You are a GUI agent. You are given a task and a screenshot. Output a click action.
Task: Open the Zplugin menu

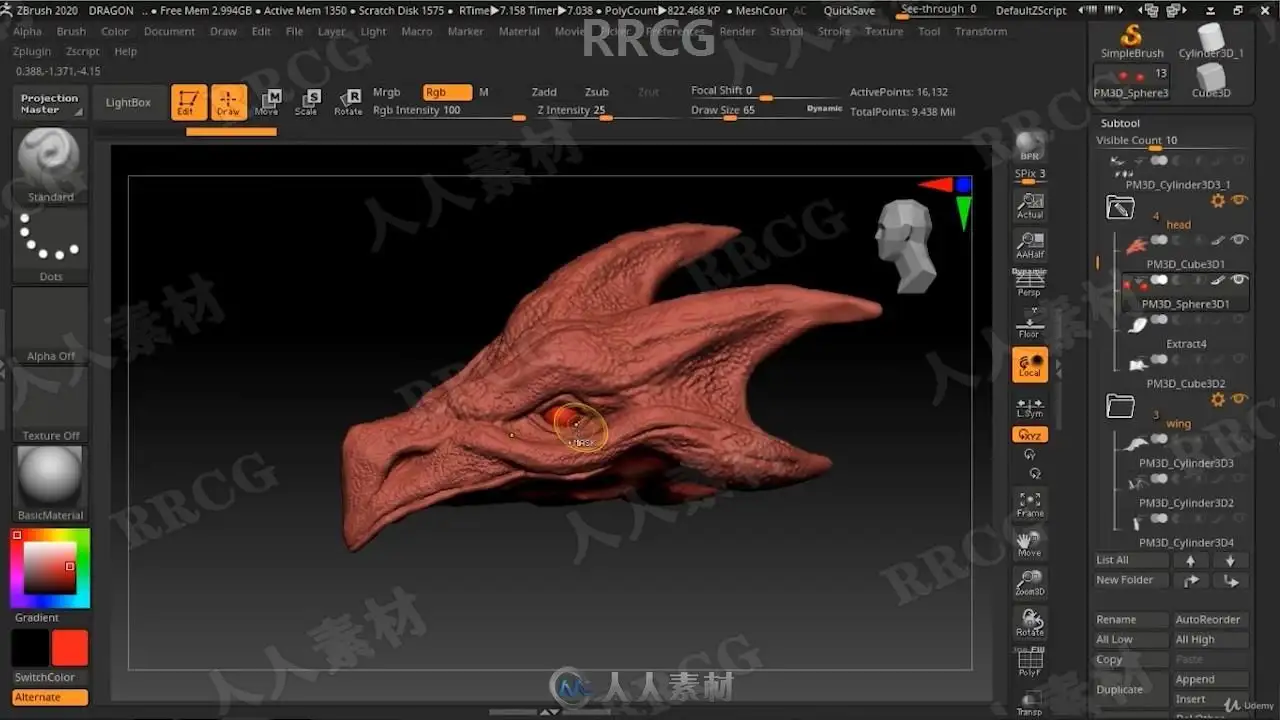pos(32,51)
